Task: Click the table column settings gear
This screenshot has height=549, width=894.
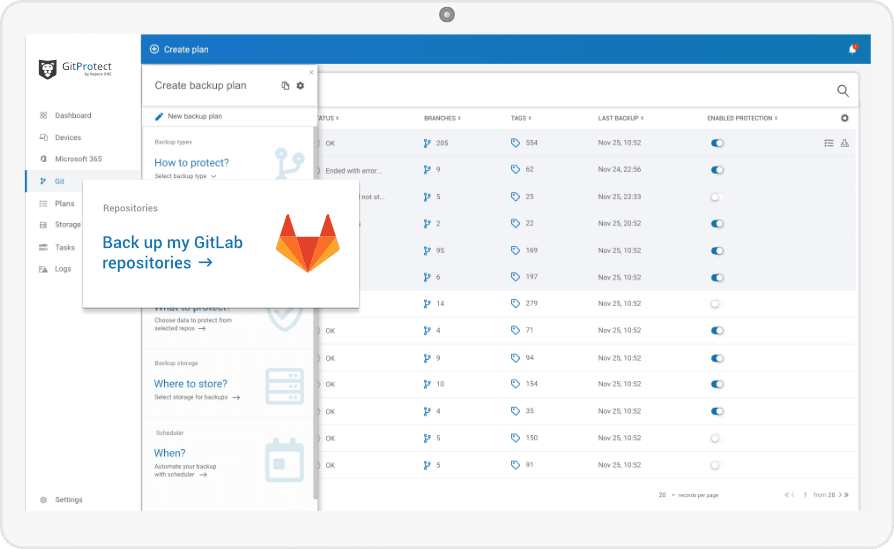Action: 844,118
